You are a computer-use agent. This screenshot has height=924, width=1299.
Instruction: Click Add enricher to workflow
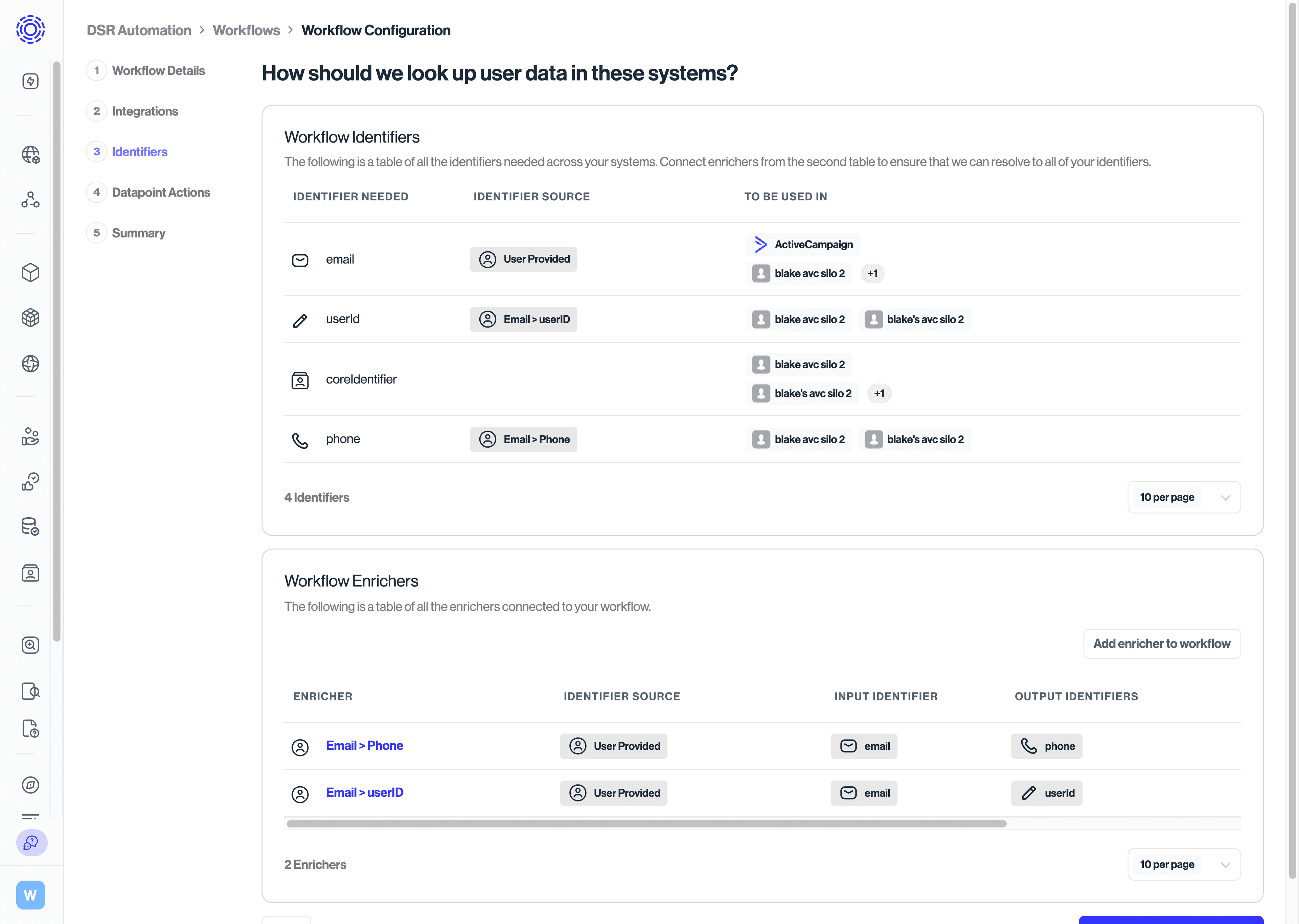click(x=1161, y=644)
